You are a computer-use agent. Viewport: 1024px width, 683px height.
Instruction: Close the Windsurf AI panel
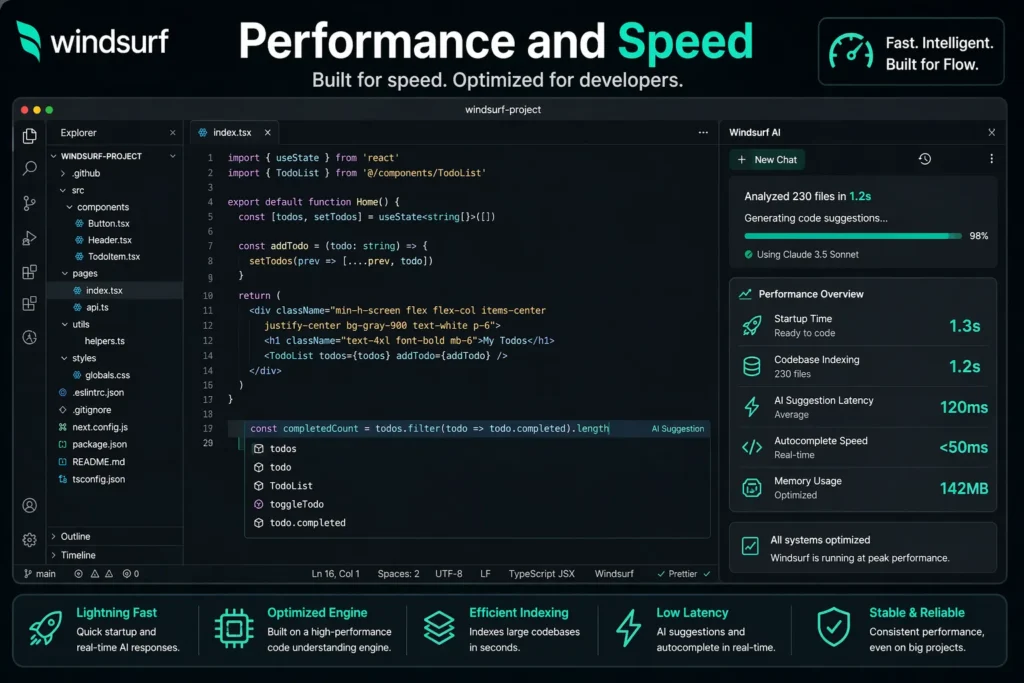[x=991, y=133]
